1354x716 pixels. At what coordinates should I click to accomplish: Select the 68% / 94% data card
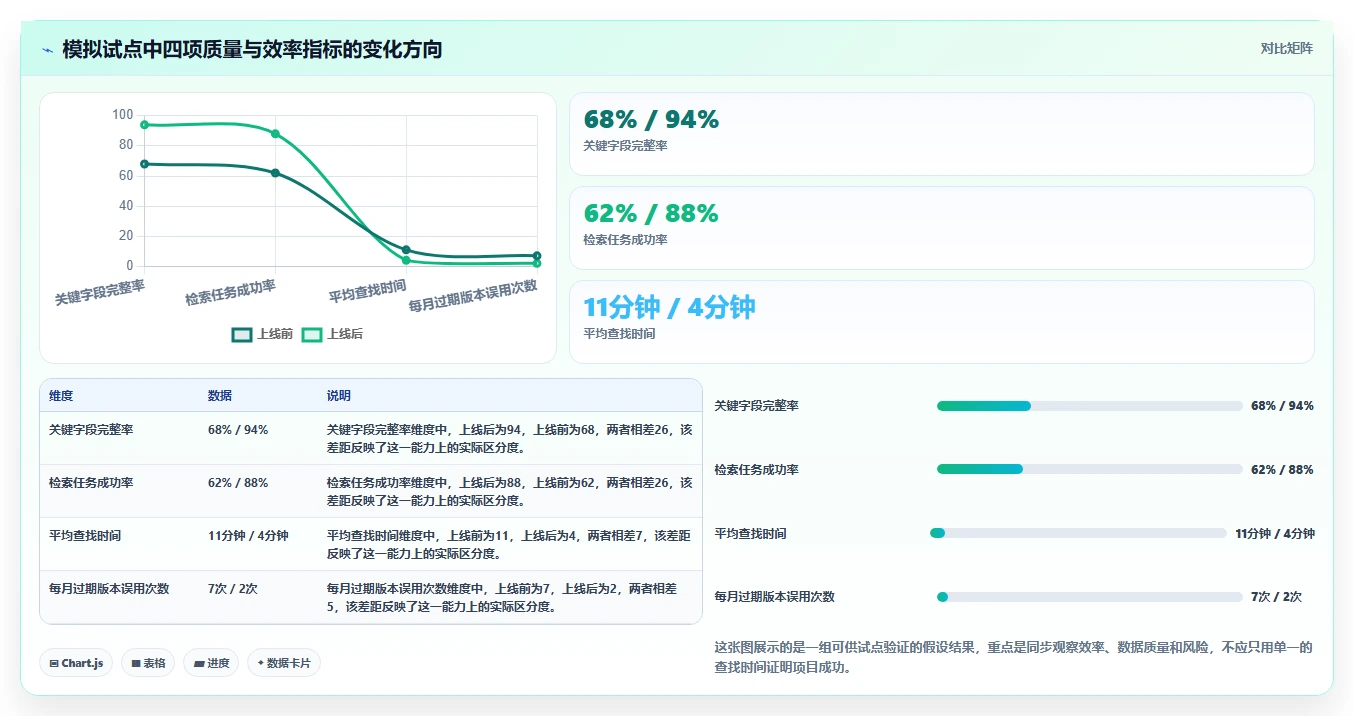pyautogui.click(x=941, y=134)
